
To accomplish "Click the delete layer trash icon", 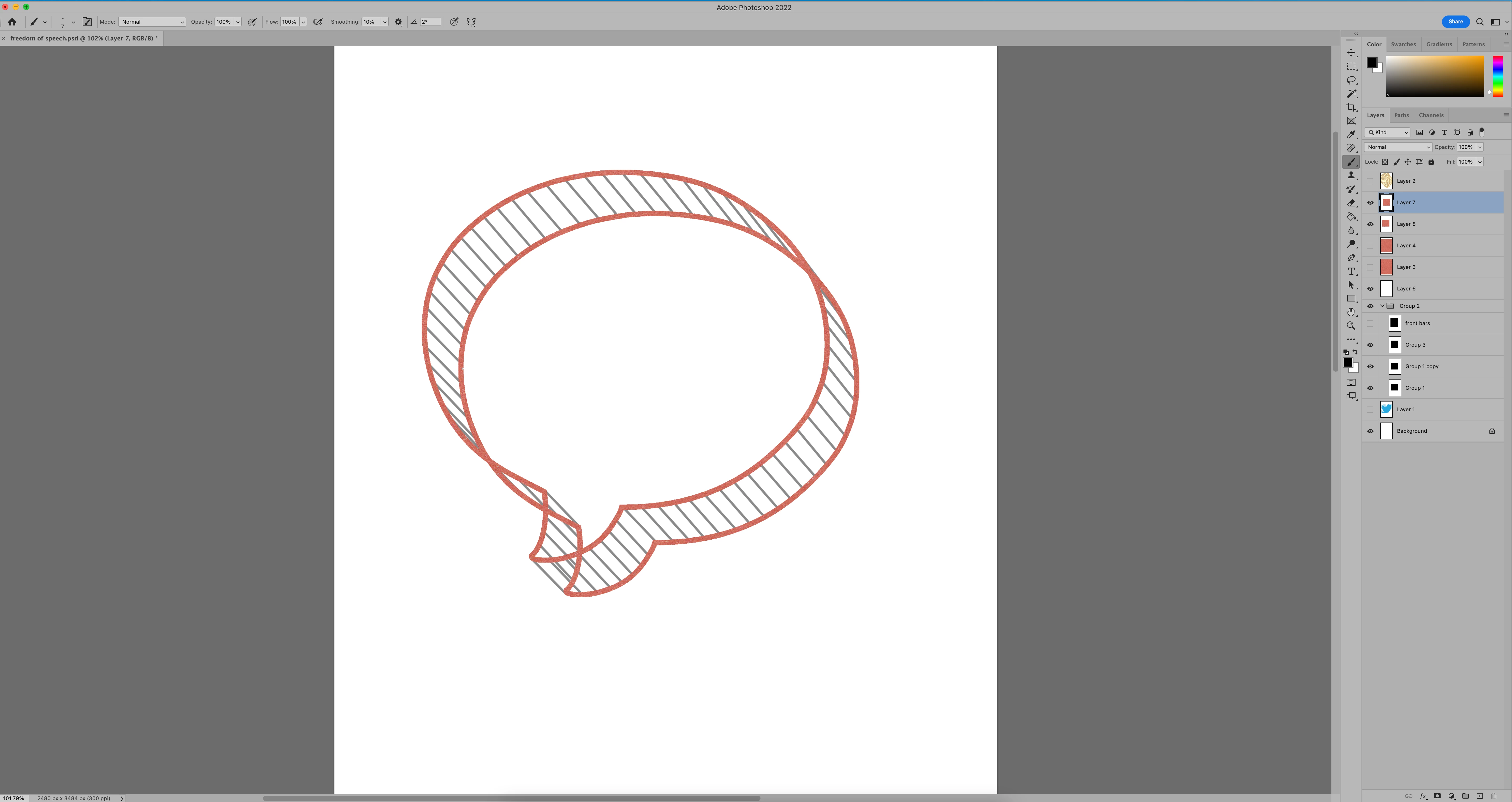I will point(1494,796).
